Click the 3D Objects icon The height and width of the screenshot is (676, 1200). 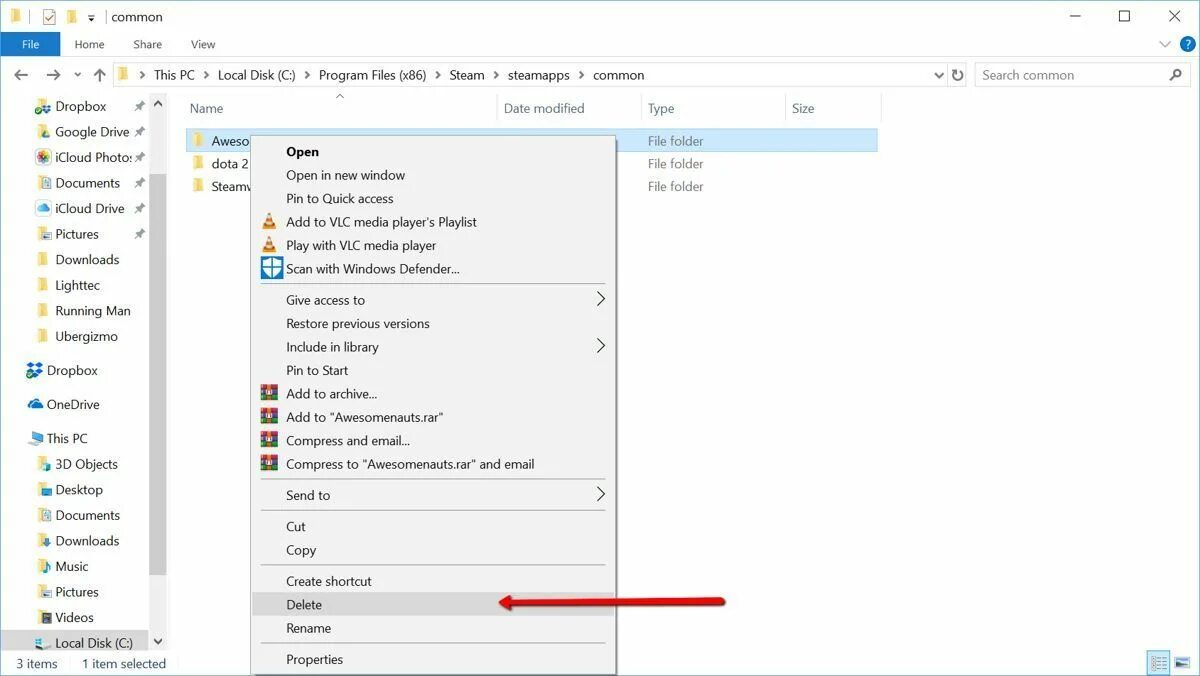point(43,464)
